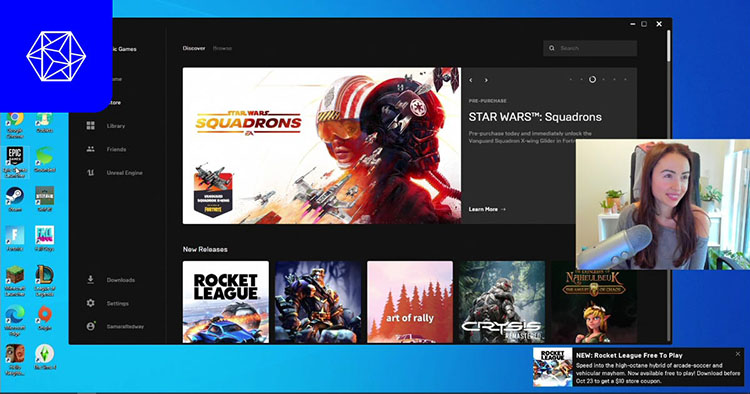Click Learn More on the Squadrons banner
This screenshot has width=750, height=394.
tap(487, 209)
